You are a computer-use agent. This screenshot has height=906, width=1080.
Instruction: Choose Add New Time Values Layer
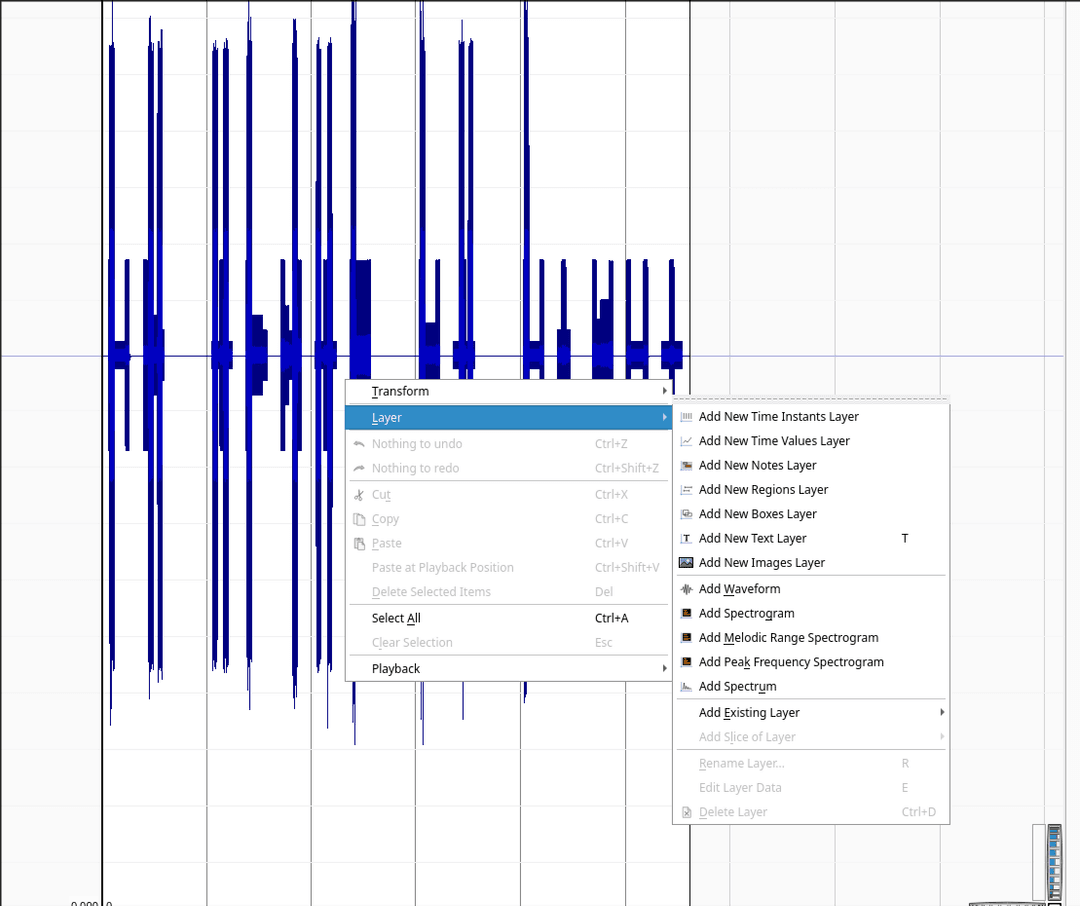pos(811,441)
